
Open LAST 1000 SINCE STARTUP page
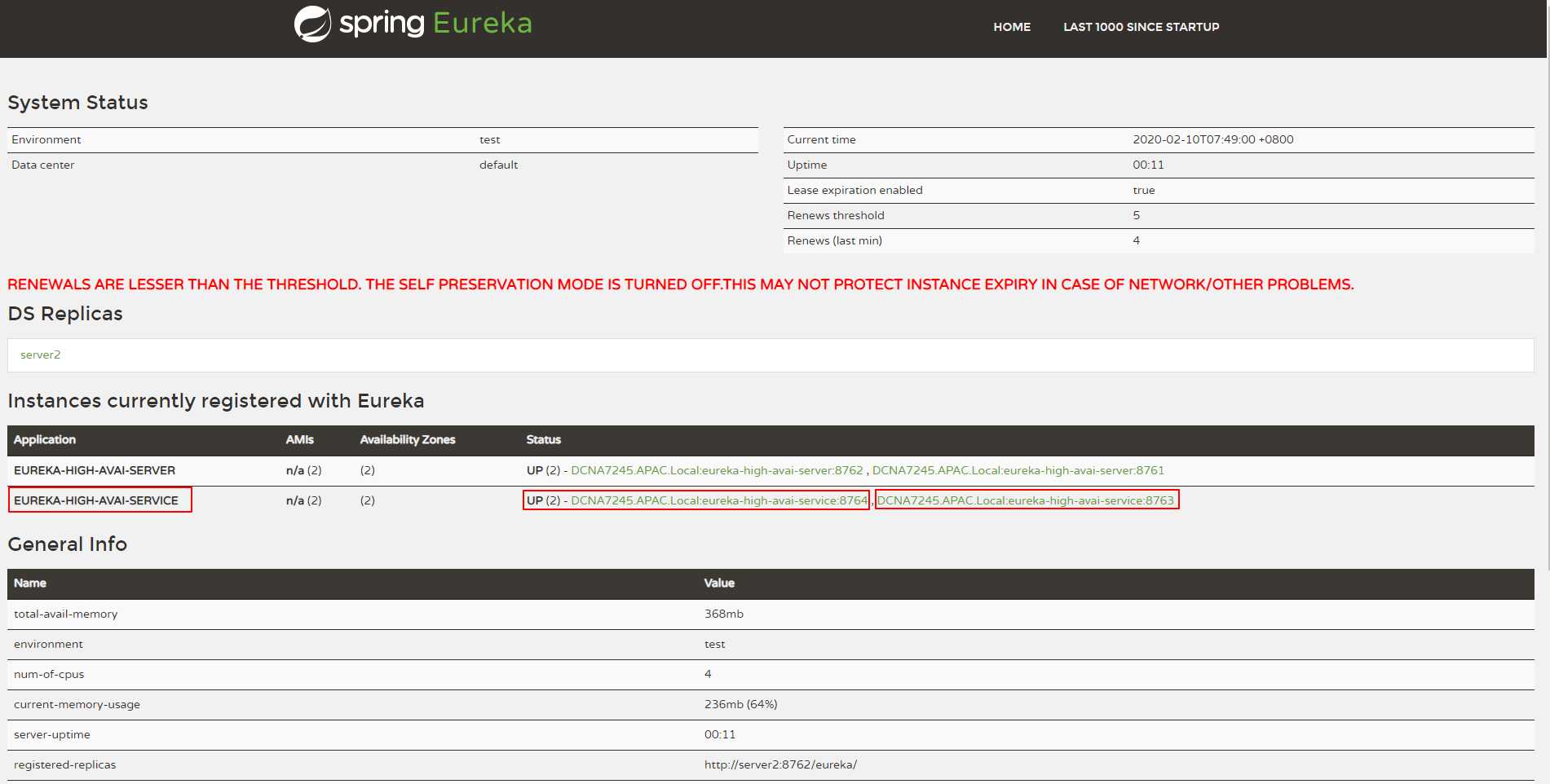click(x=1142, y=27)
